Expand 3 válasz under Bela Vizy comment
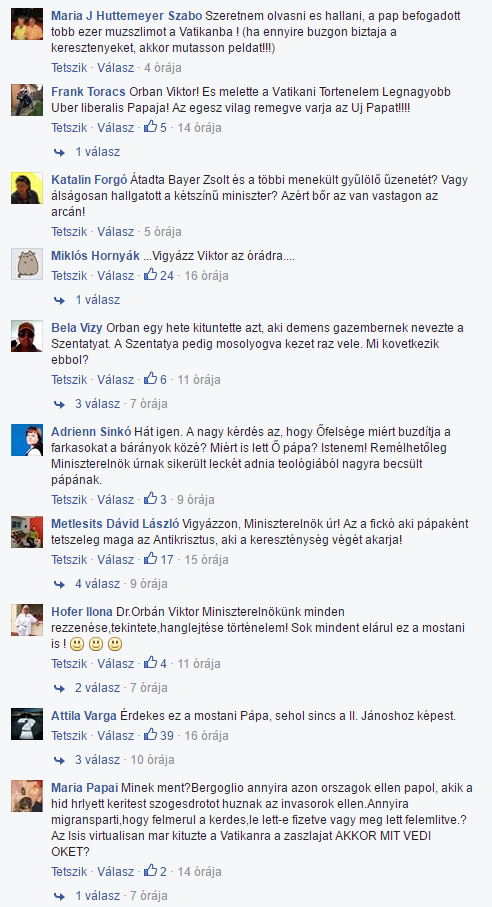 point(97,403)
